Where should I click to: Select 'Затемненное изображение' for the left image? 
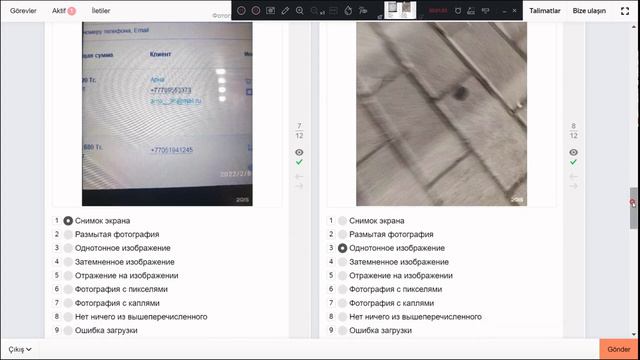tap(68, 262)
